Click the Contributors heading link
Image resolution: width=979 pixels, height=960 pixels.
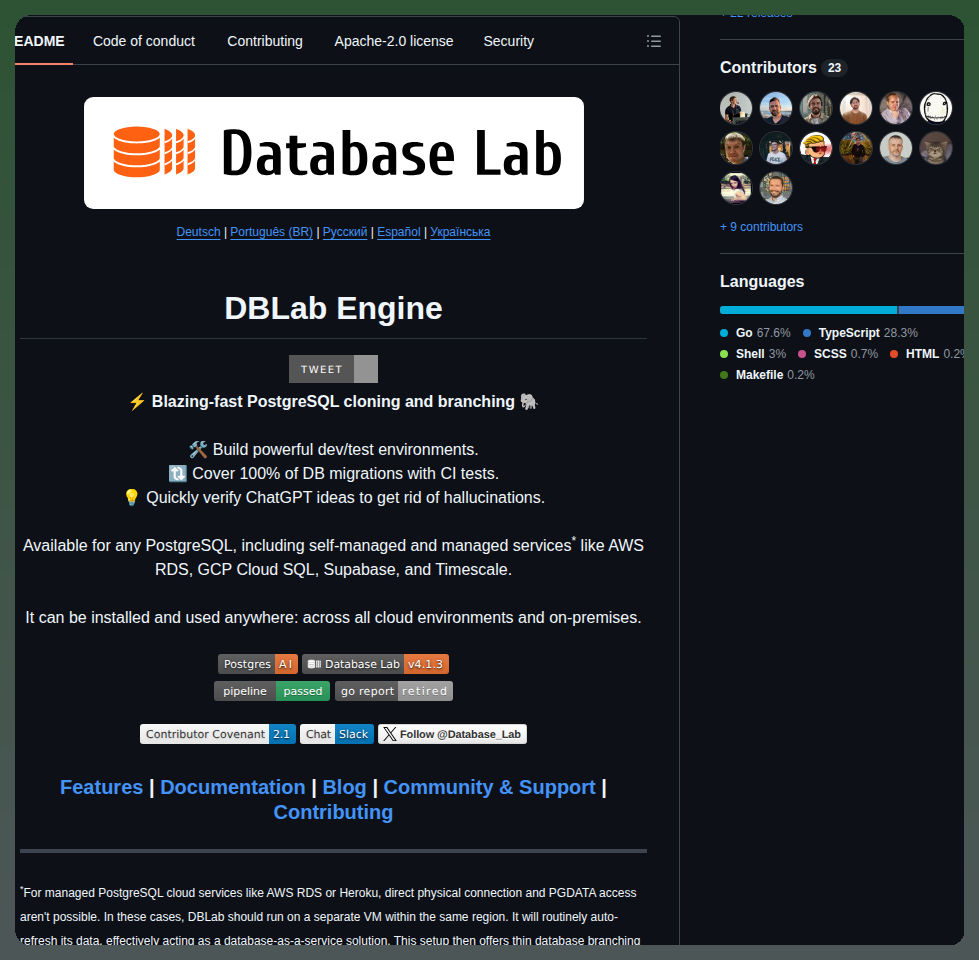pos(768,67)
